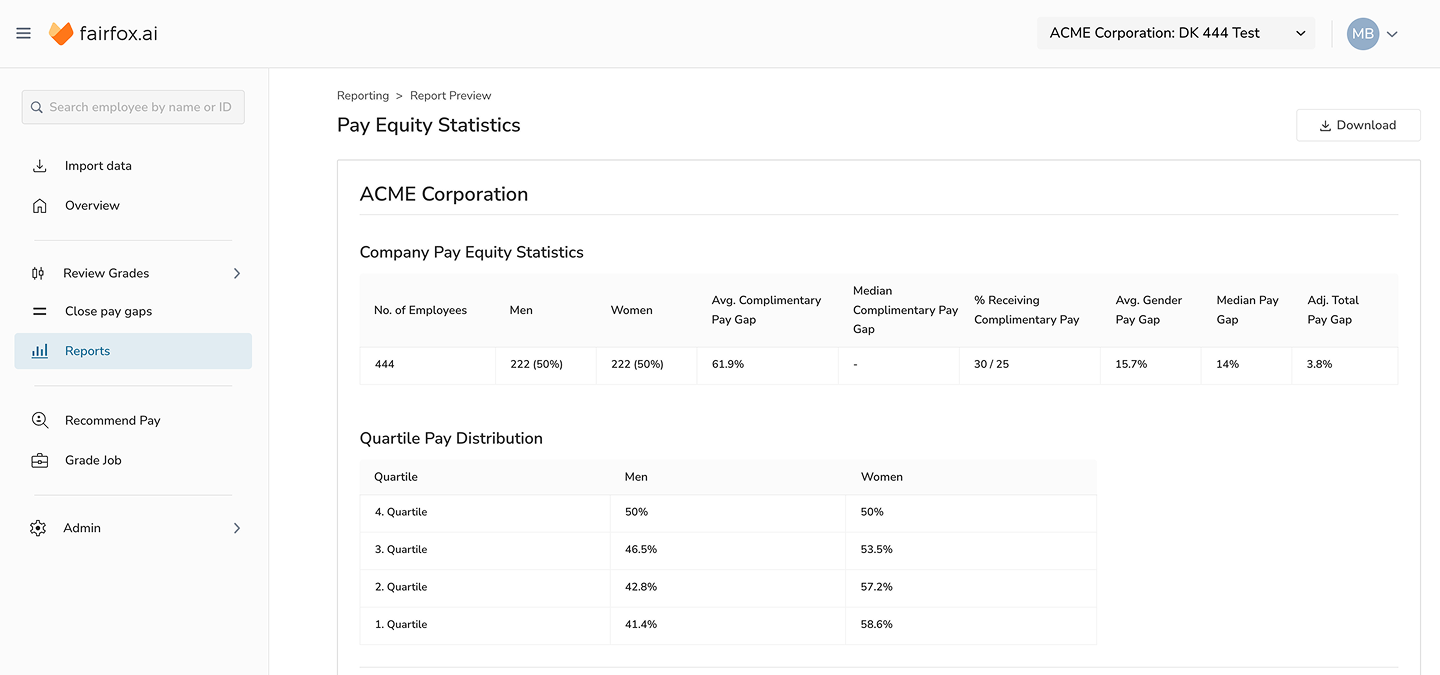Click the search magnifier icon
Image resolution: width=1440 pixels, height=675 pixels.
(x=37, y=107)
